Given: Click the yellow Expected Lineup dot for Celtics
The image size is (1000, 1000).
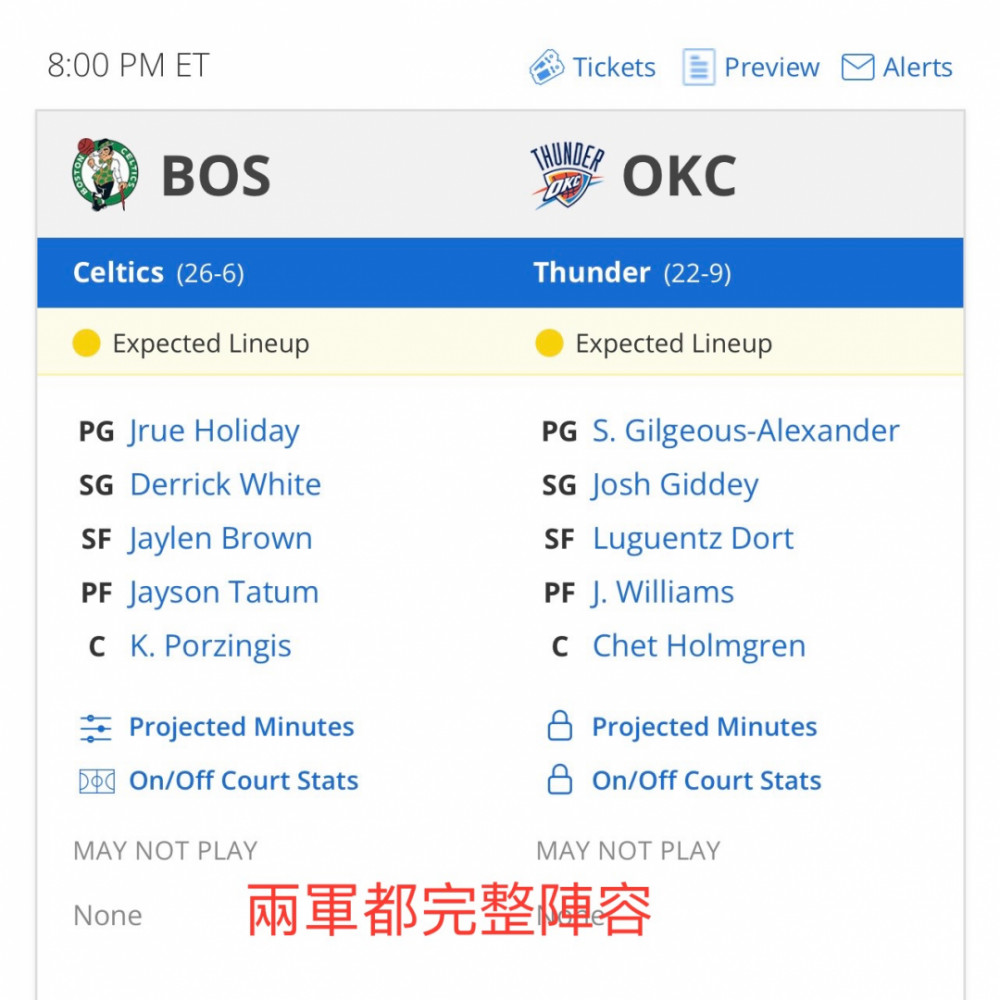Looking at the screenshot, I should [86, 343].
